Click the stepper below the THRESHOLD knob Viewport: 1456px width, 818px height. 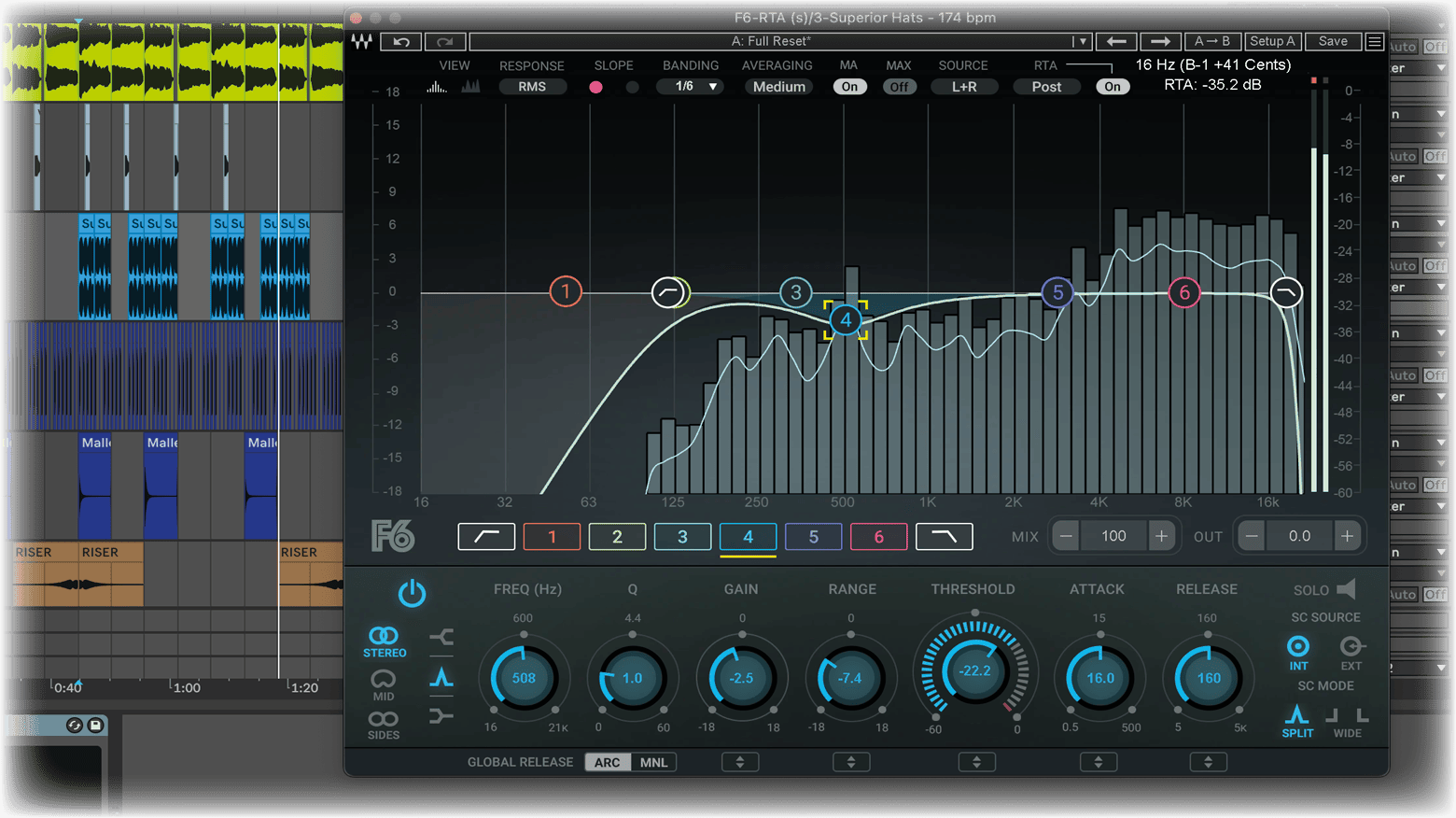[976, 762]
